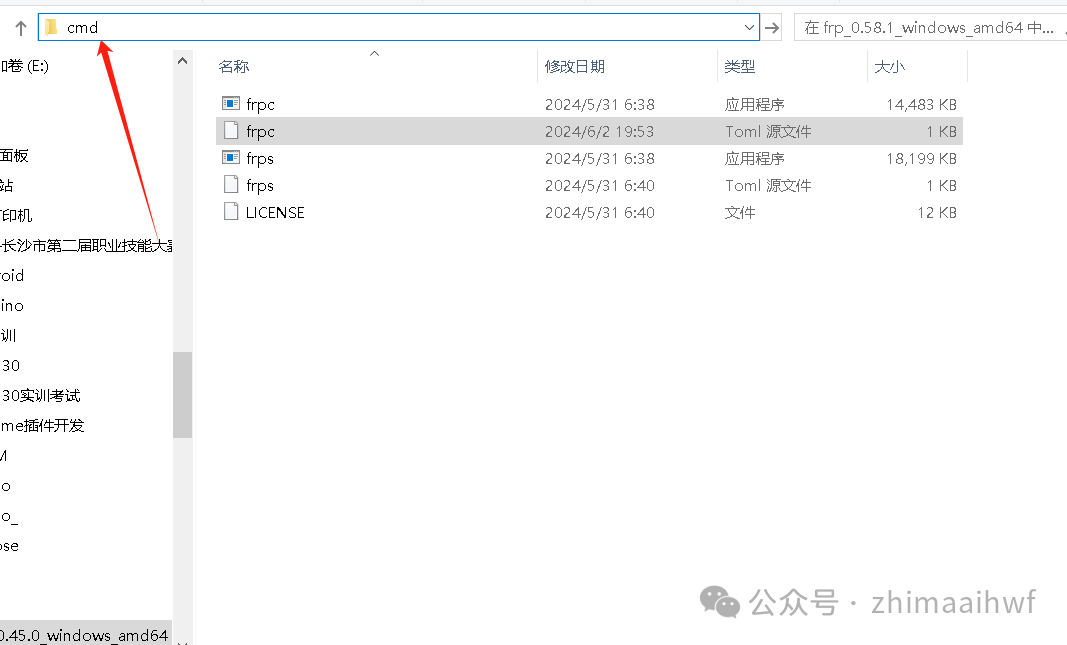
Task: Select the frps application icon
Action: tap(231, 158)
